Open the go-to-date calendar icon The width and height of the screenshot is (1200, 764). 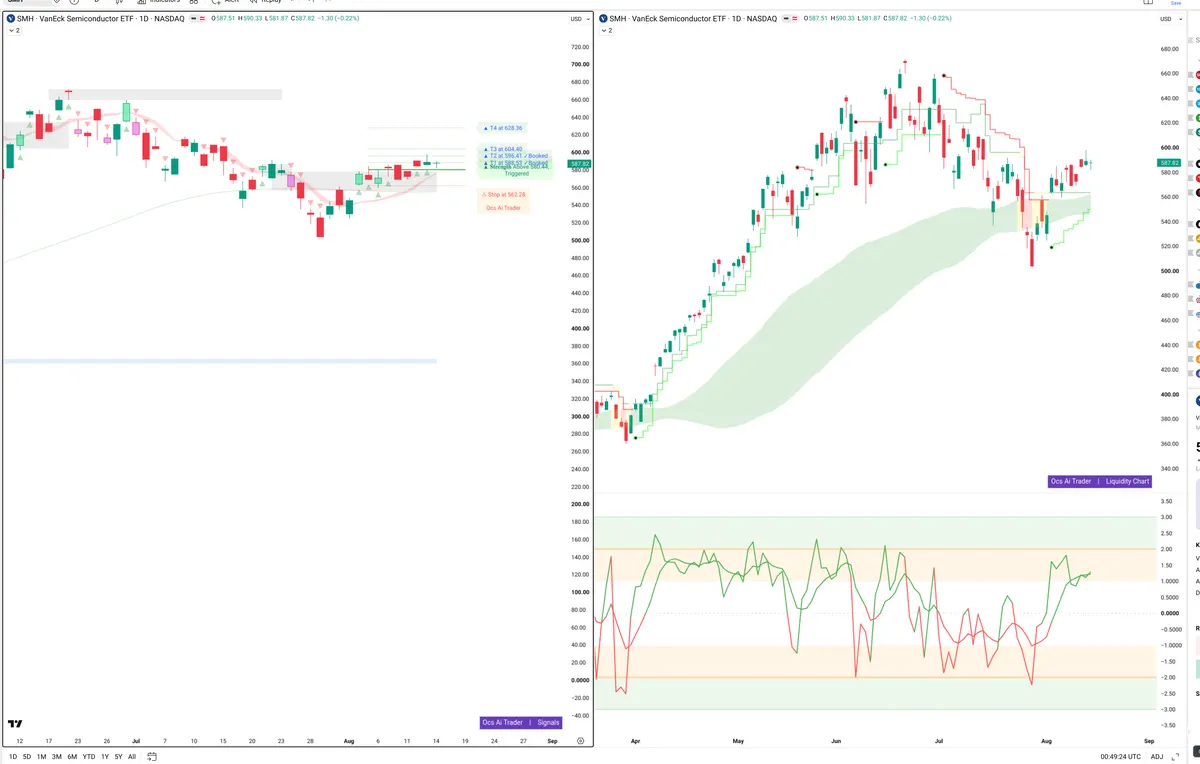point(152,756)
